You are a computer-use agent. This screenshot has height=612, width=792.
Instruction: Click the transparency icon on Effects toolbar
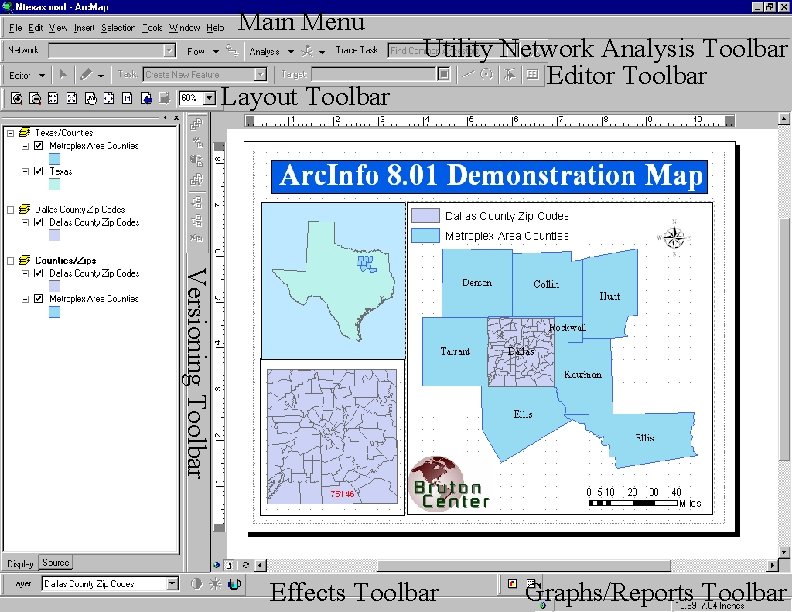[234, 584]
